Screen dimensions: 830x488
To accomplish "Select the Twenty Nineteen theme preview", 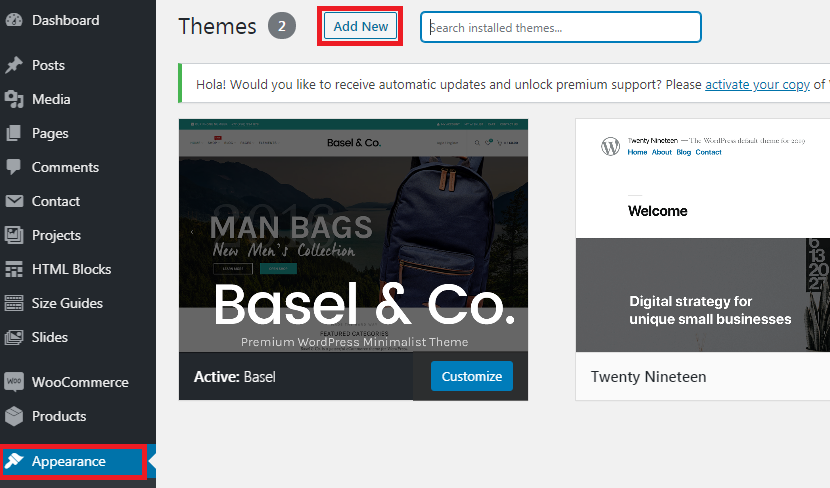I will (702, 235).
